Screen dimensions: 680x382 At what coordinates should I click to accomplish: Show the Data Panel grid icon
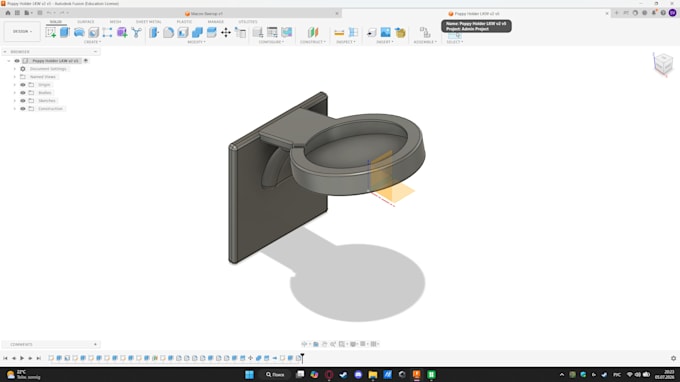(x=17, y=13)
